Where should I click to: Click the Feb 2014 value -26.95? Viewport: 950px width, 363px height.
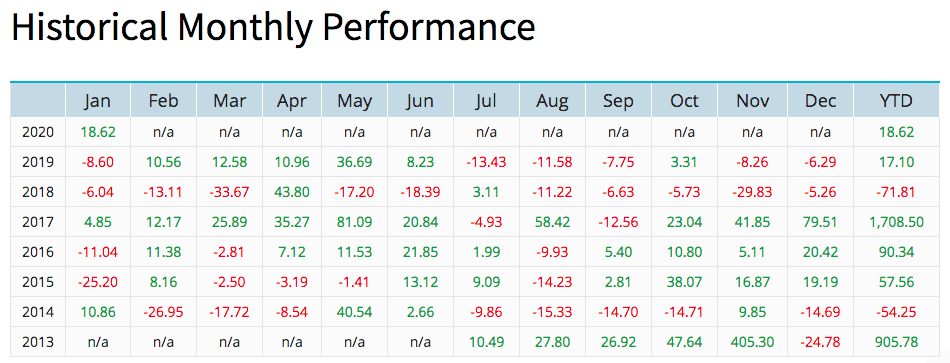point(163,313)
